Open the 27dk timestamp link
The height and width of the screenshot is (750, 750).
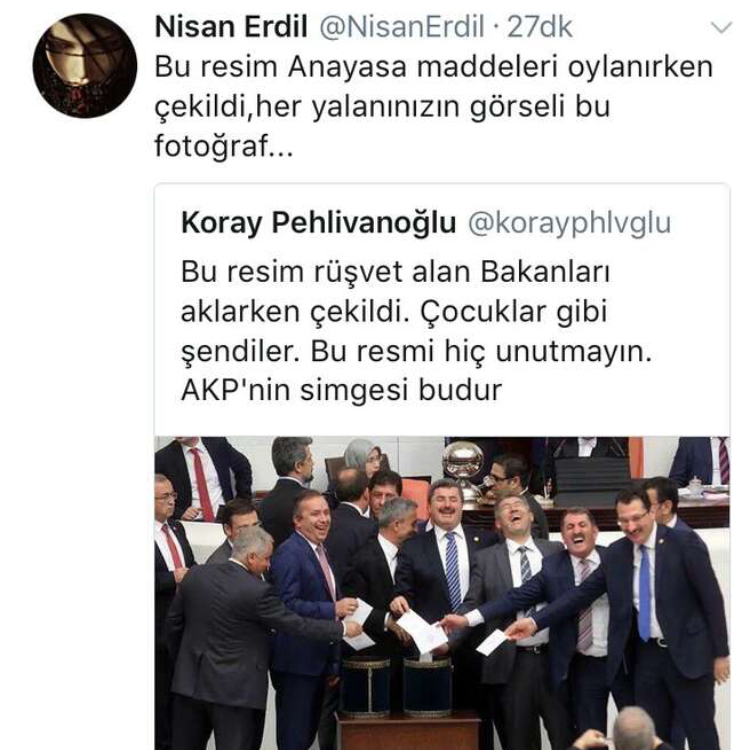click(x=540, y=27)
